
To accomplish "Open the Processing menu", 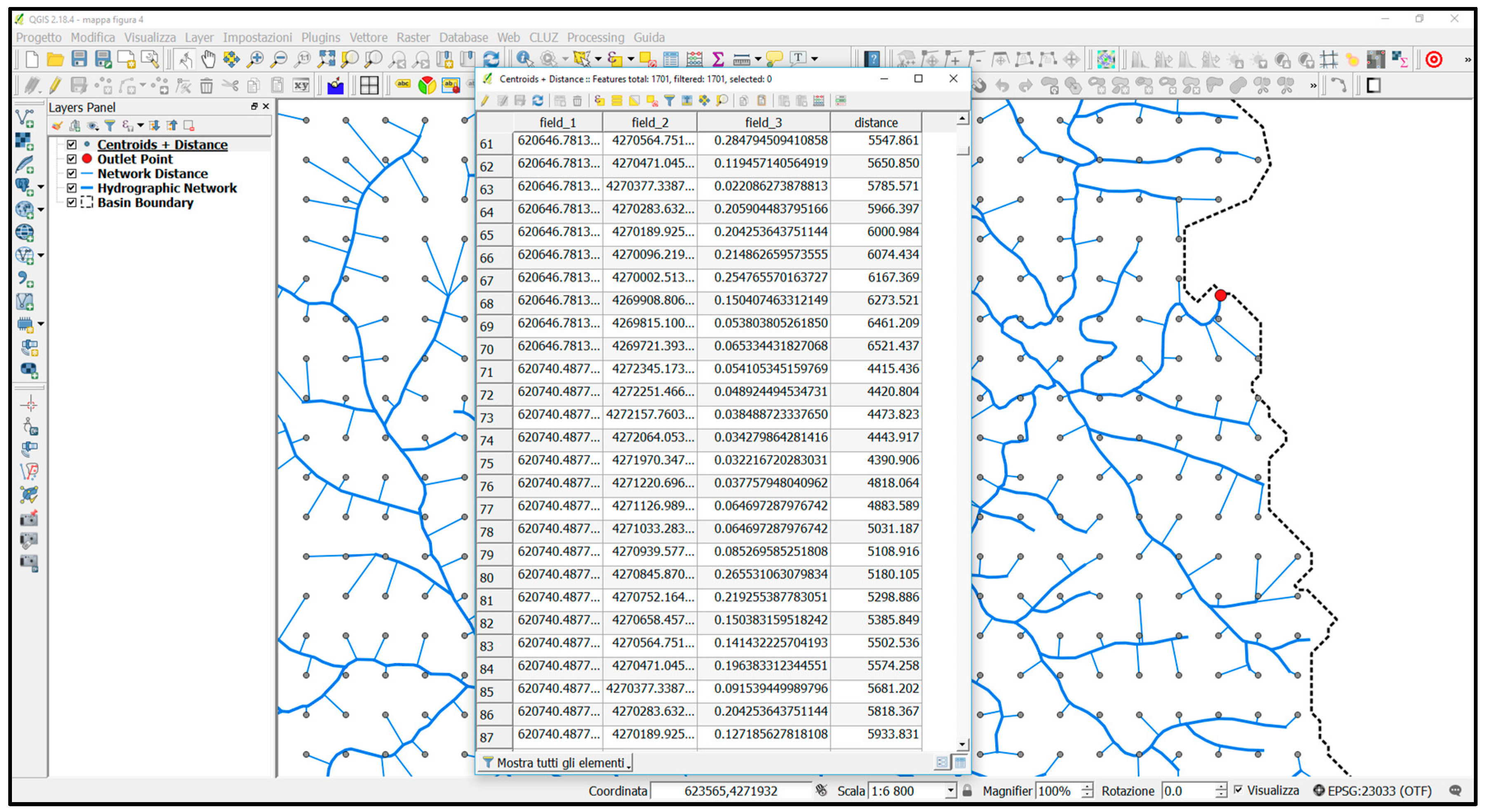I will click(x=595, y=38).
